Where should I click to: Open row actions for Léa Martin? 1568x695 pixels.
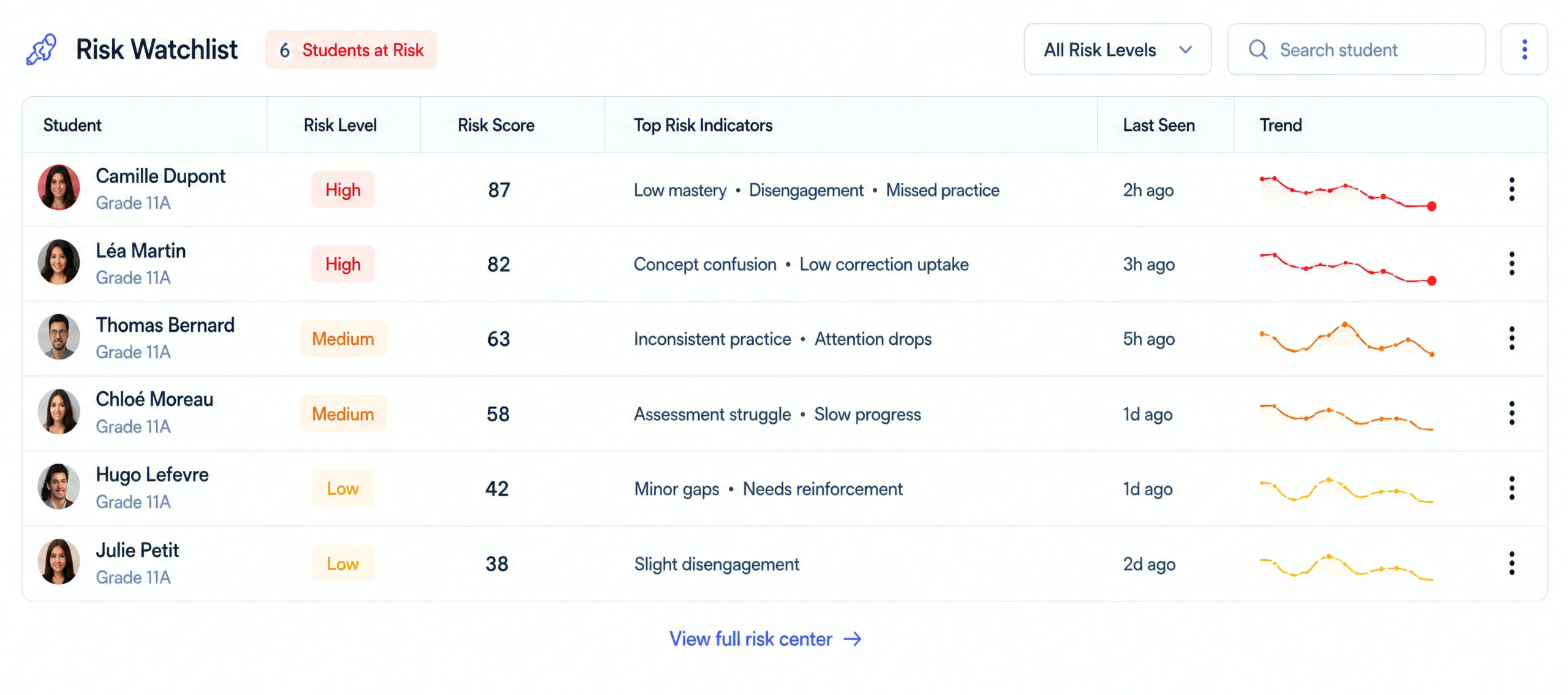[x=1512, y=264]
